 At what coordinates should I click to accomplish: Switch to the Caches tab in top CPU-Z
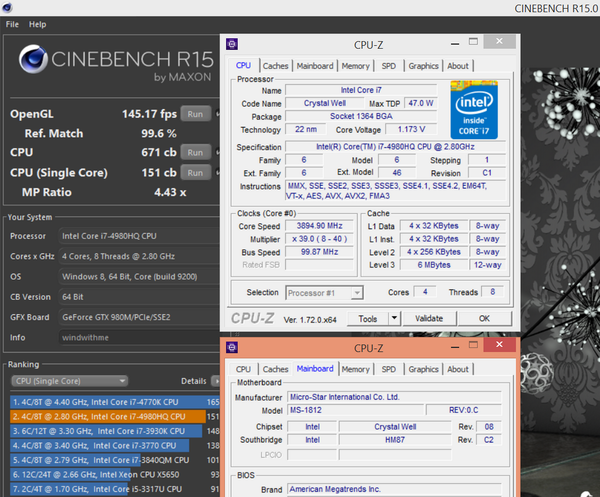click(x=275, y=66)
